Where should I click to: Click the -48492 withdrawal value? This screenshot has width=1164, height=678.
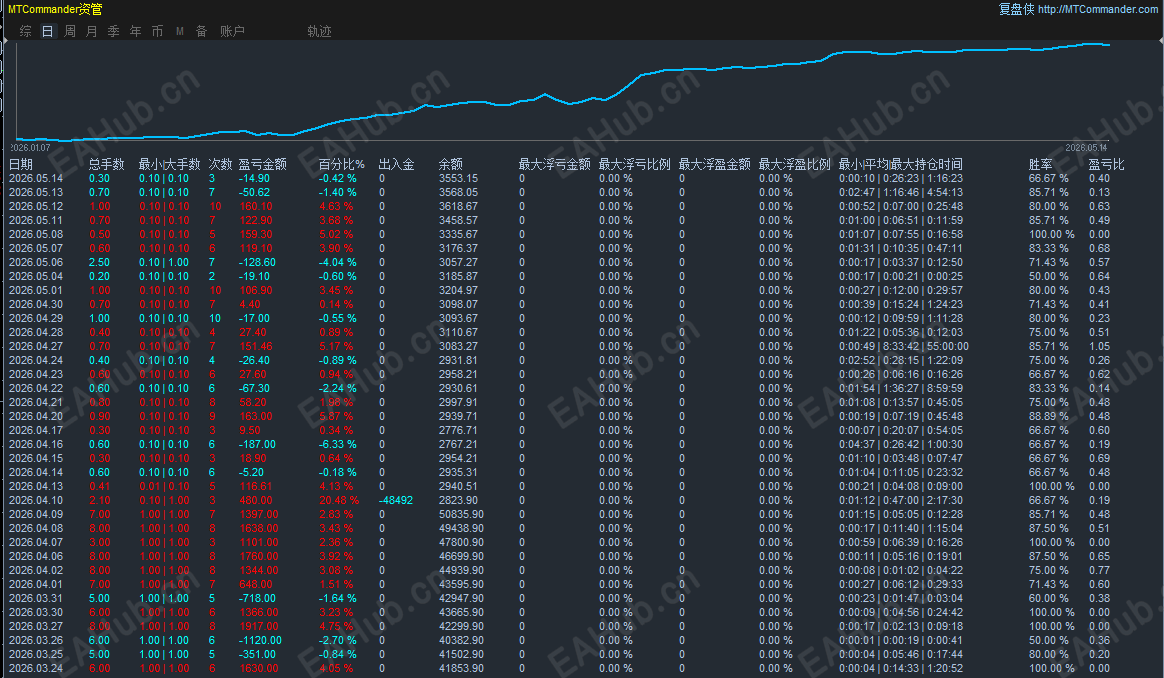tap(396, 501)
